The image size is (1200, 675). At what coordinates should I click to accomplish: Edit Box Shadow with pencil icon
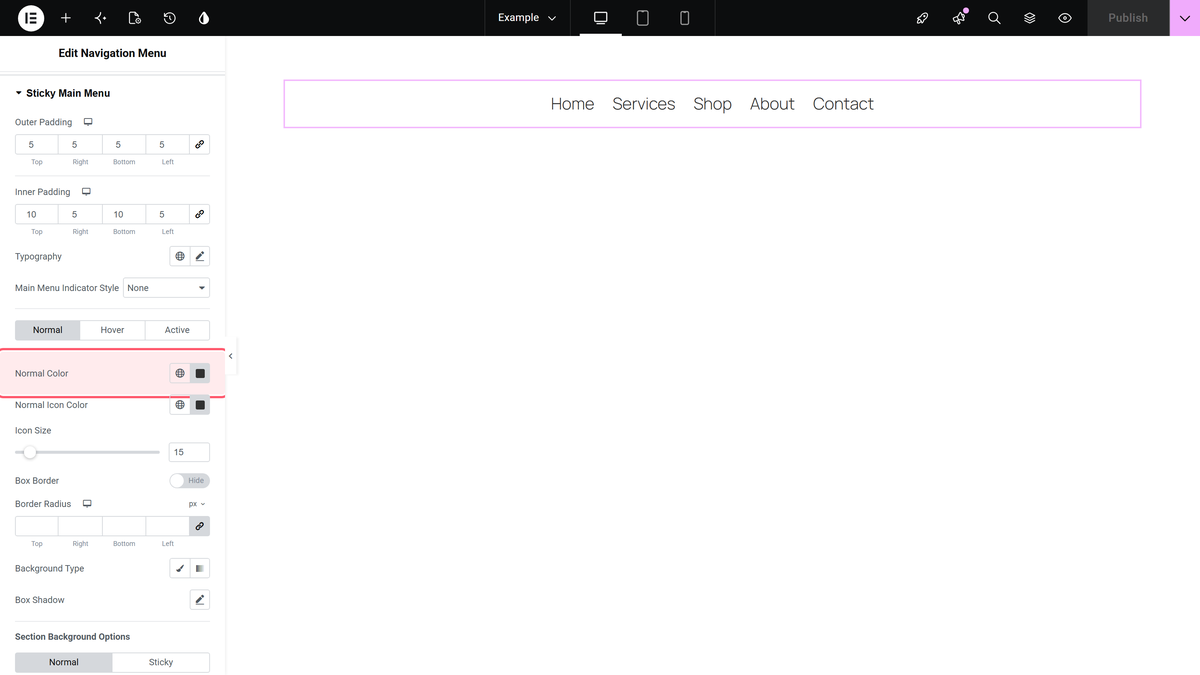tap(200, 600)
